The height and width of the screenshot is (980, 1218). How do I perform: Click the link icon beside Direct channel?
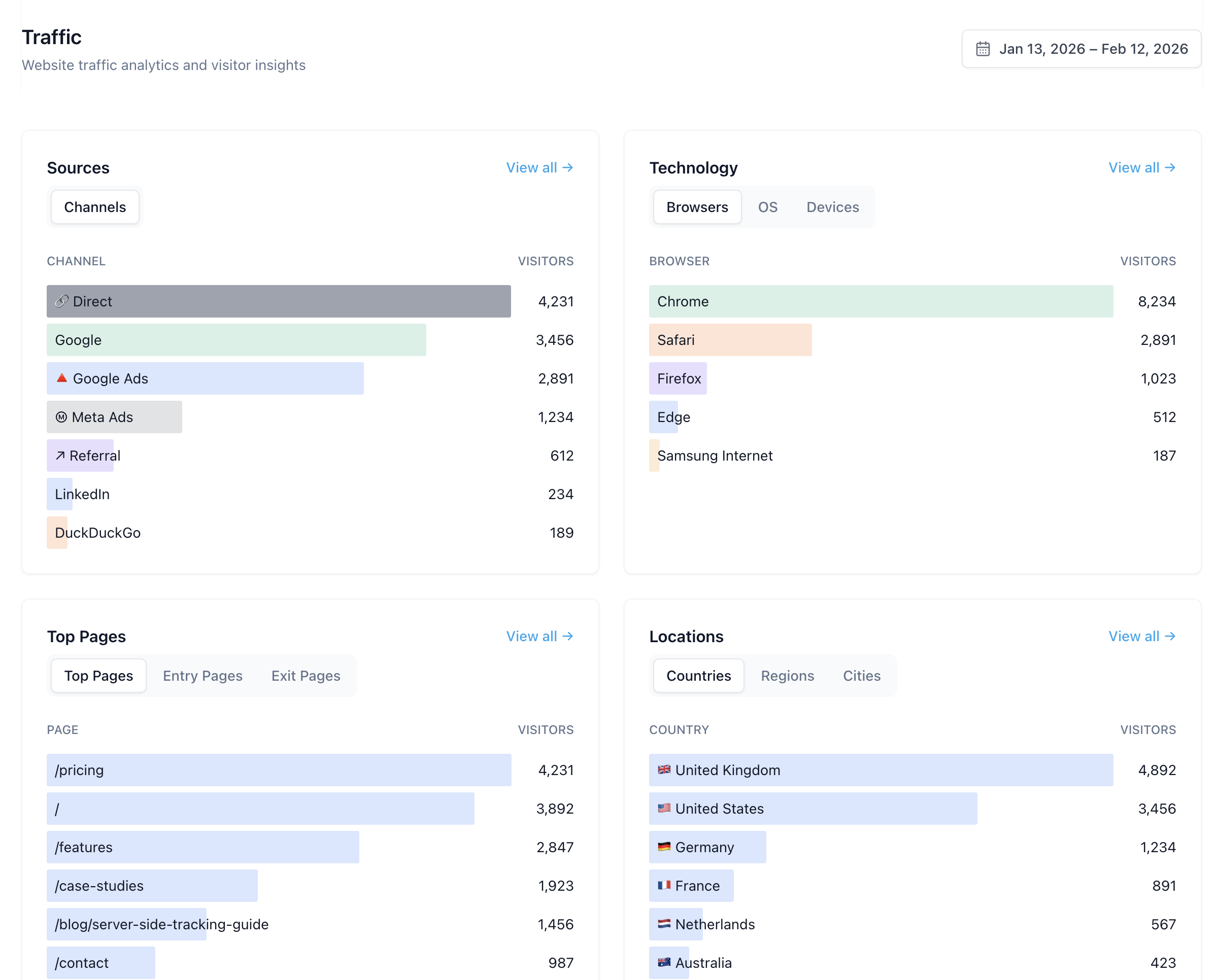coord(62,301)
